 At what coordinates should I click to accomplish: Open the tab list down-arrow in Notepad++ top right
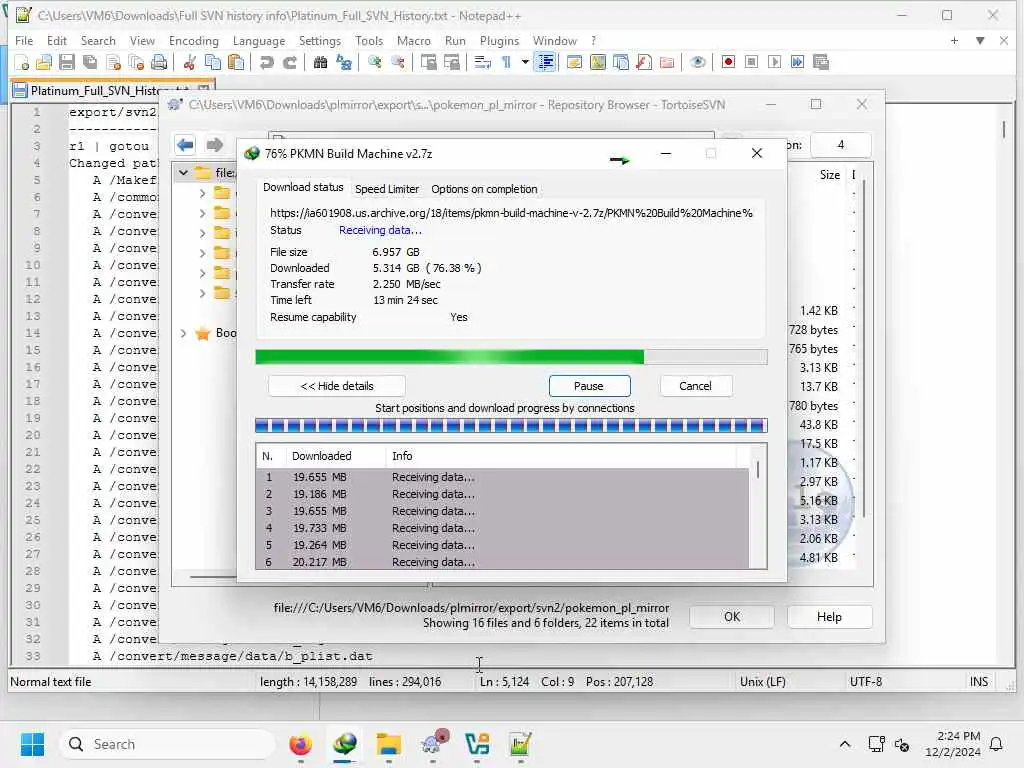click(980, 40)
